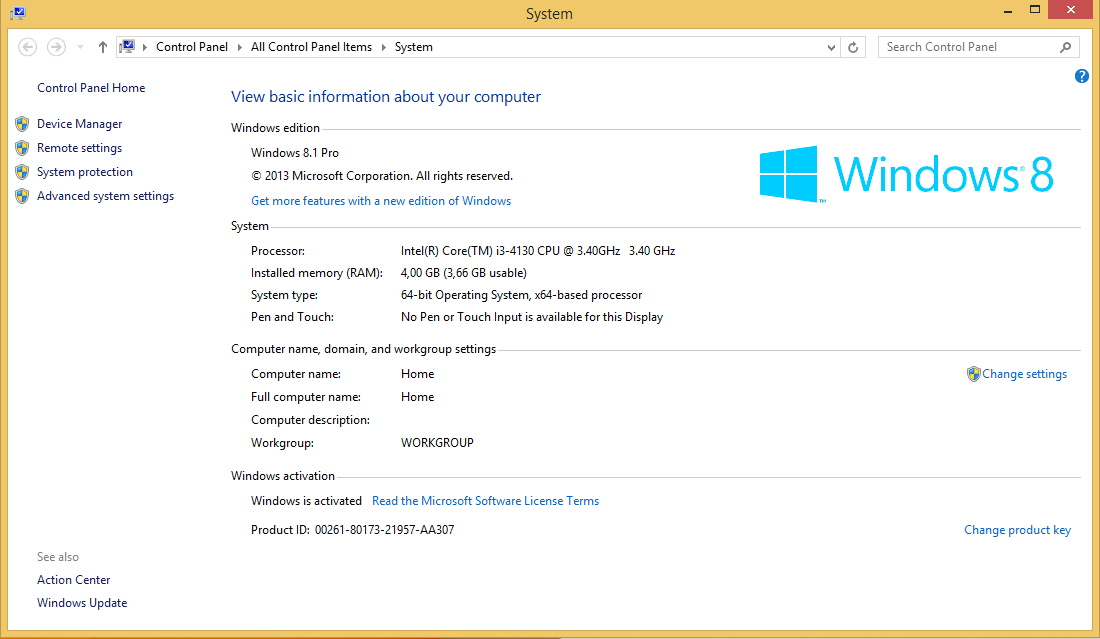Open Control Panel Home

(91, 88)
